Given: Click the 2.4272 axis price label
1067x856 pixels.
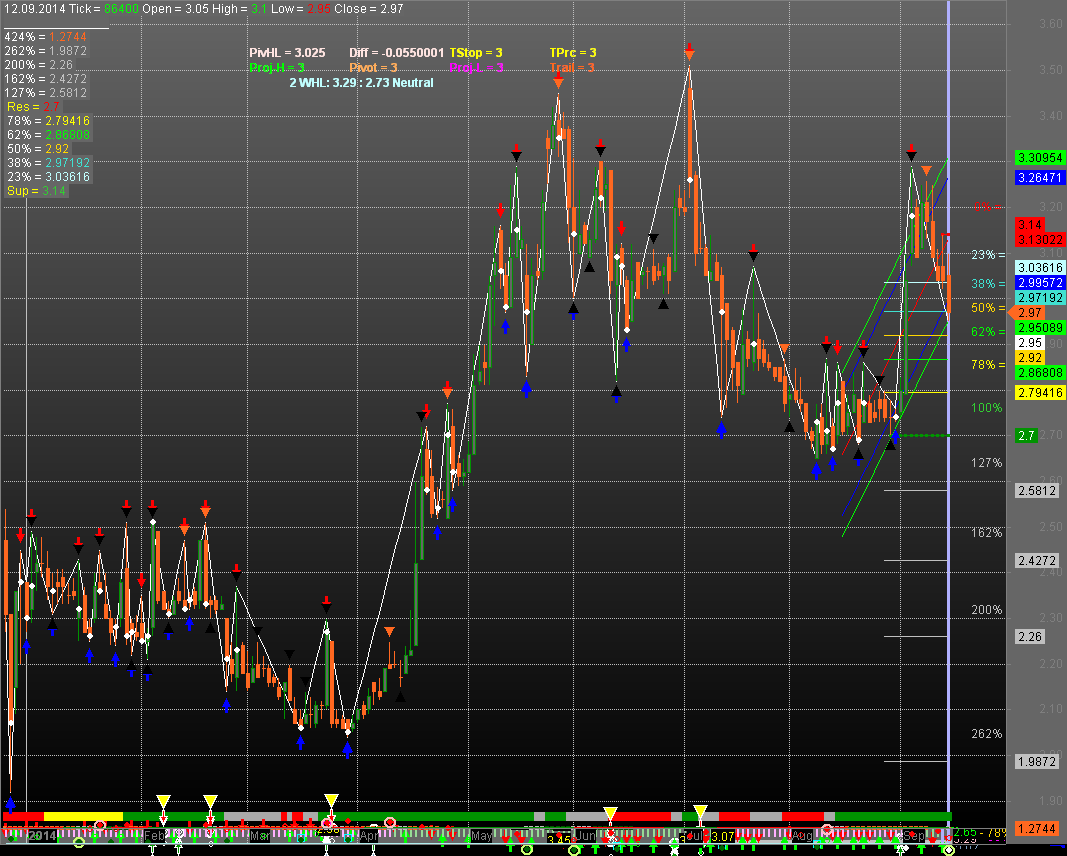Looking at the screenshot, I should pos(1032,560).
